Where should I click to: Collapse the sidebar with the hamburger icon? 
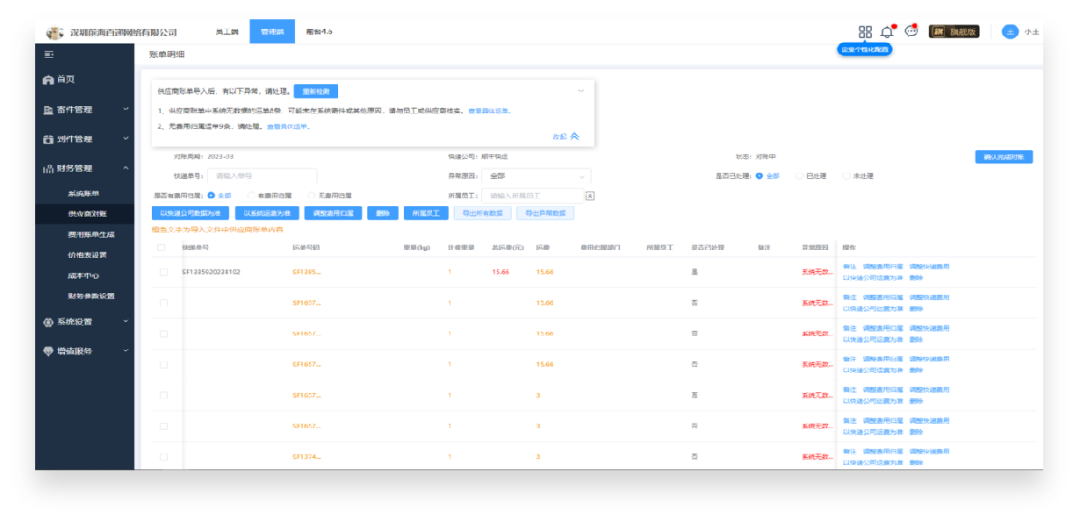[49, 54]
